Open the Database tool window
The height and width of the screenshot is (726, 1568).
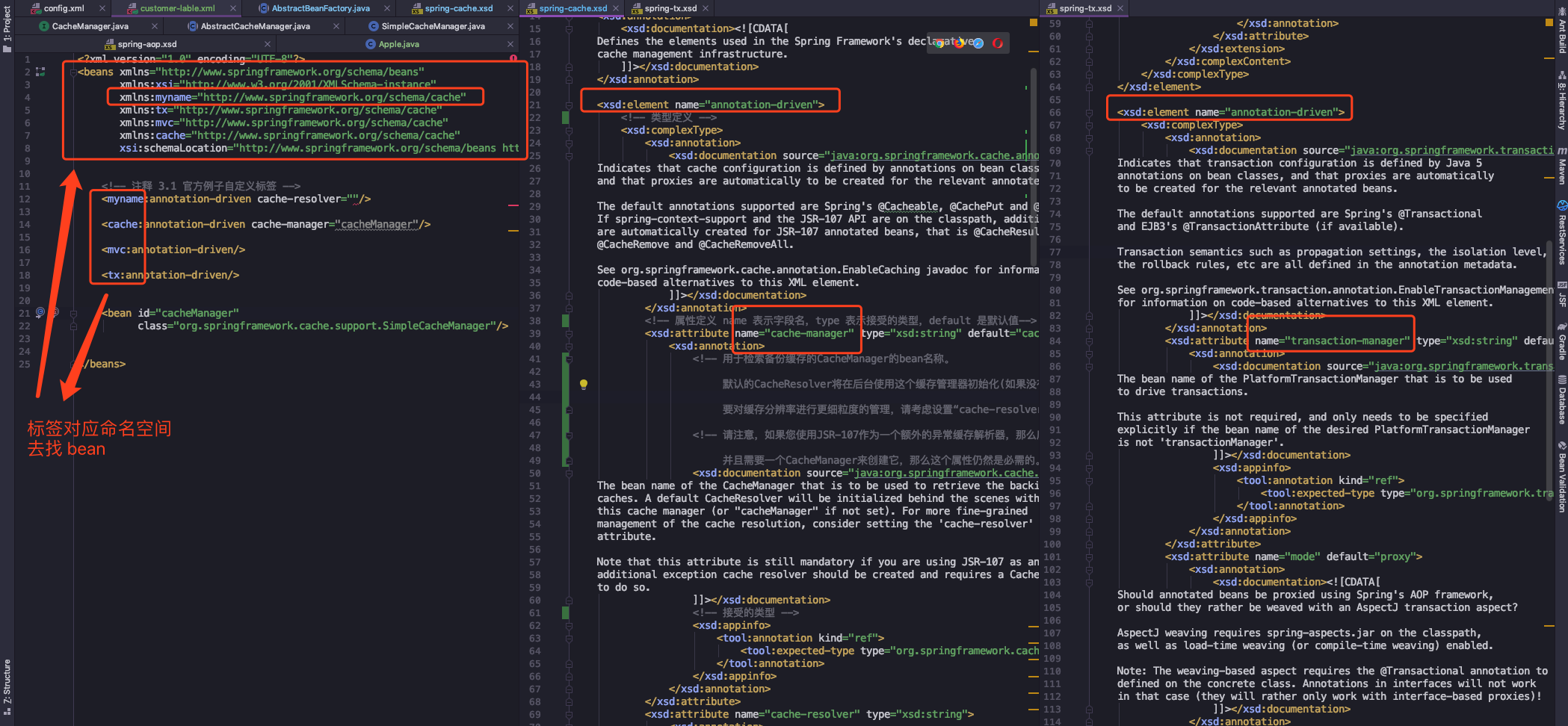tap(1561, 400)
